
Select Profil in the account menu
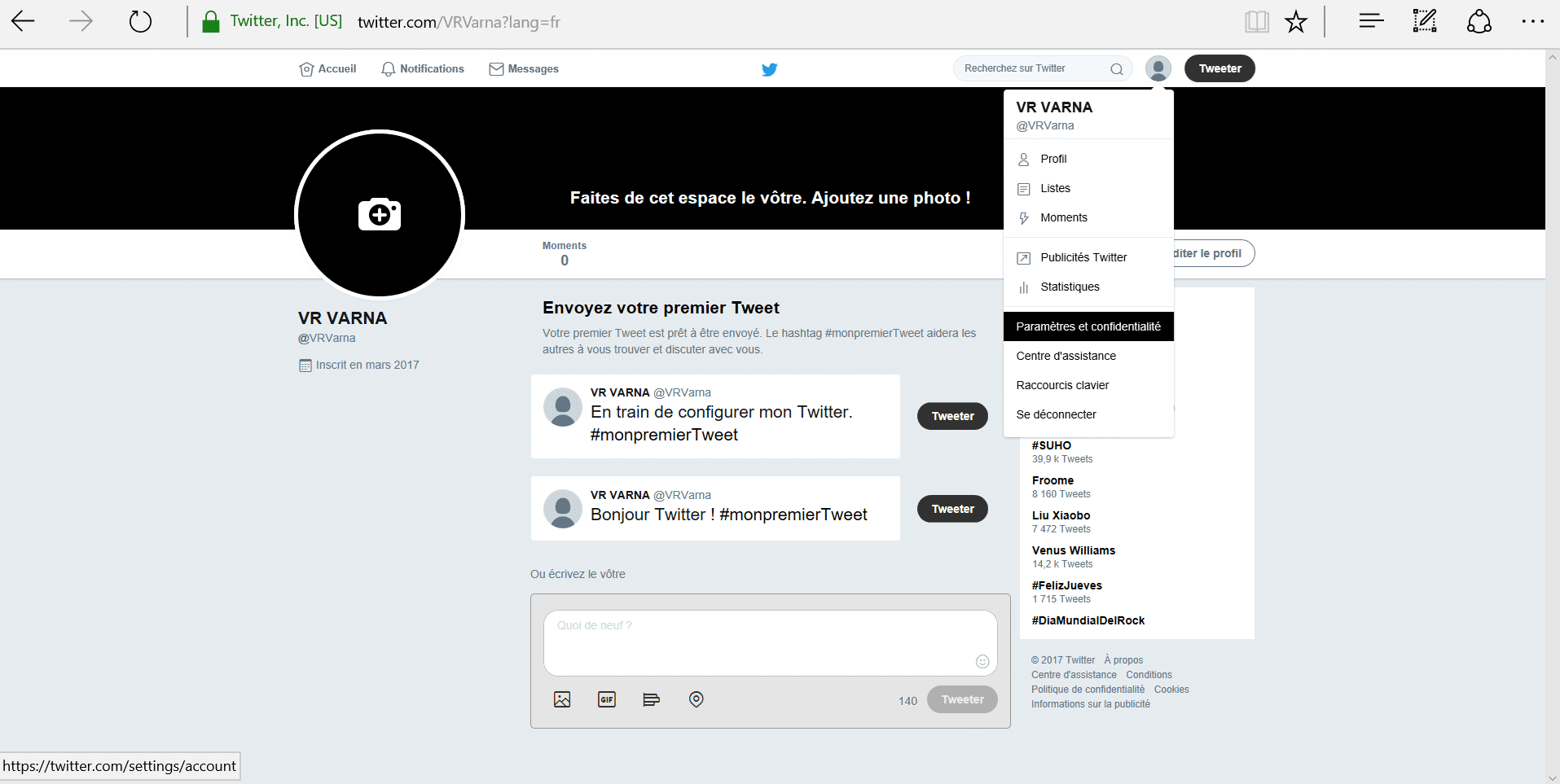pos(1088,159)
